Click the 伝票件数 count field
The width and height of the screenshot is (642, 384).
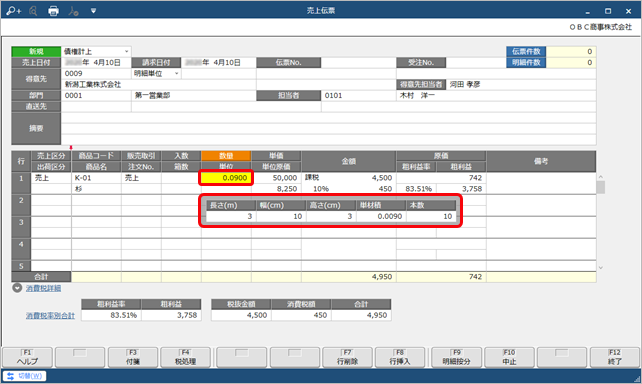pyautogui.click(x=571, y=52)
